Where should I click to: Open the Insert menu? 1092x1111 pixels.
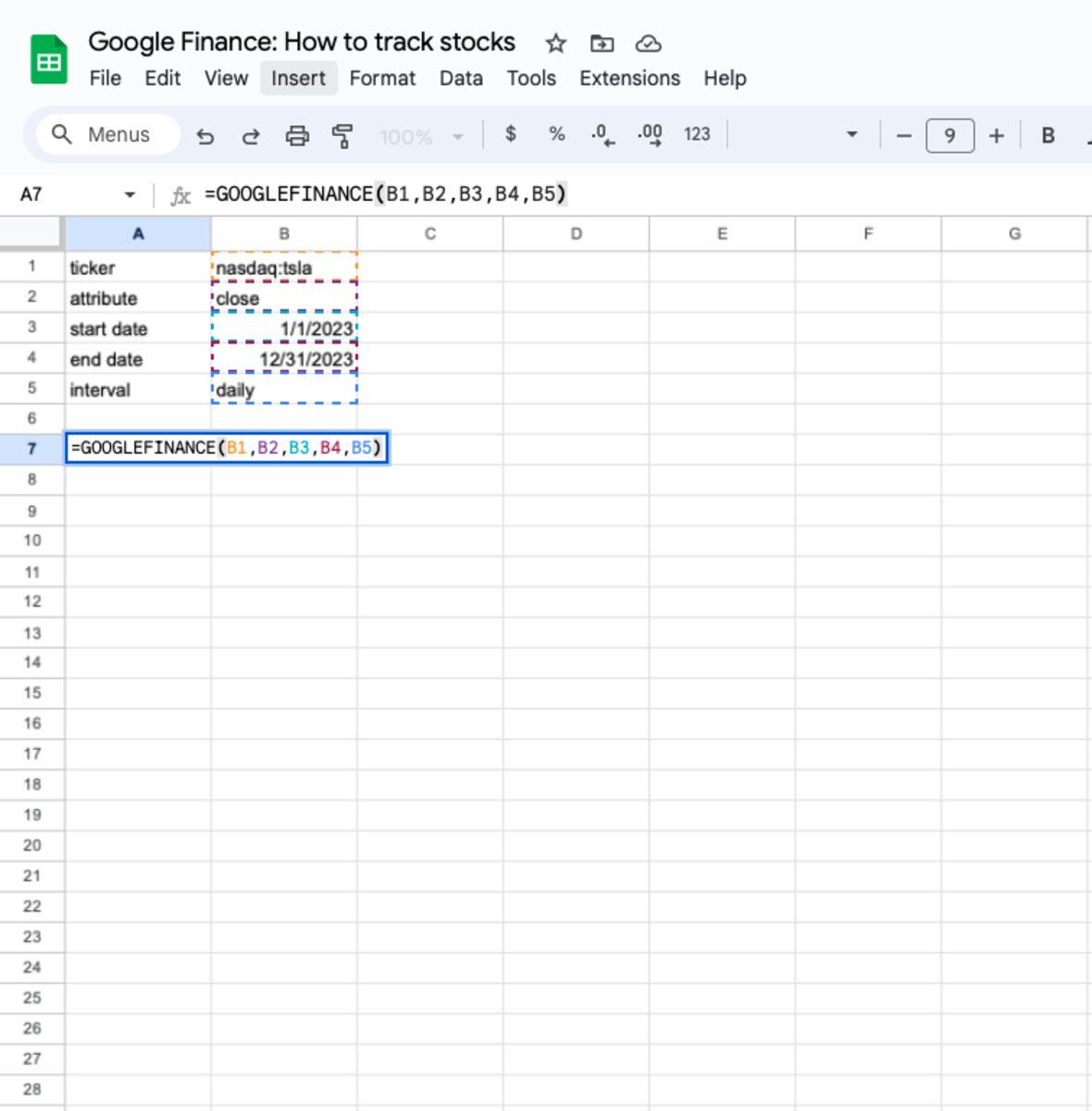coord(298,78)
